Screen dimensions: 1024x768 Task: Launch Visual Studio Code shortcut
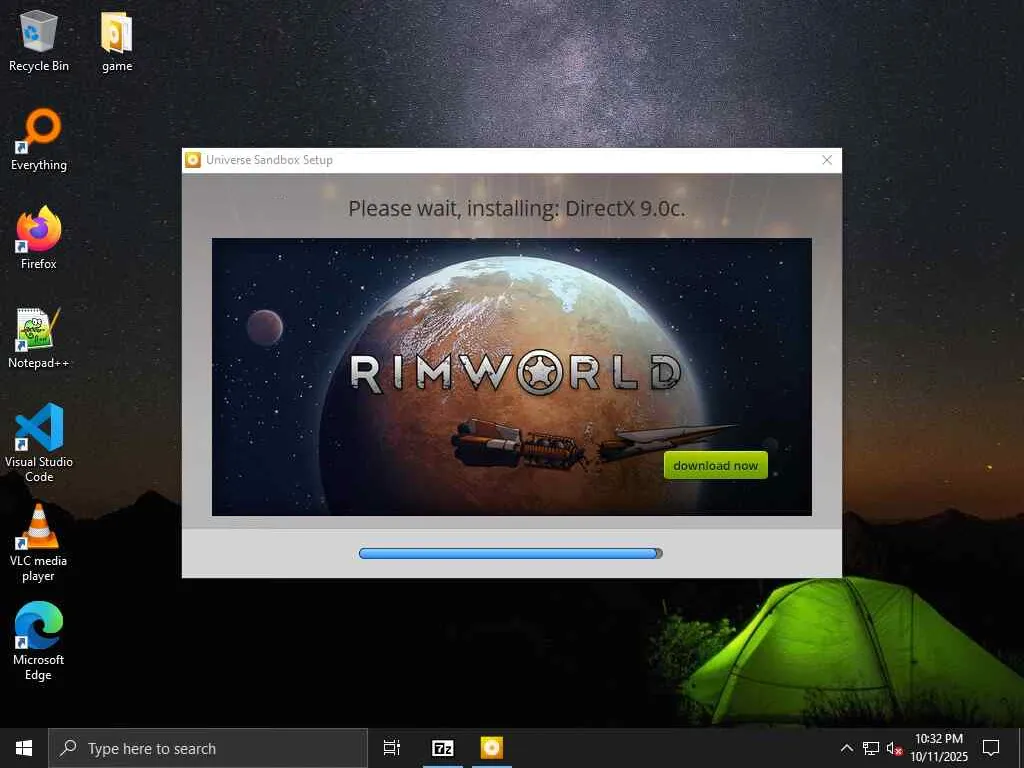click(x=39, y=443)
